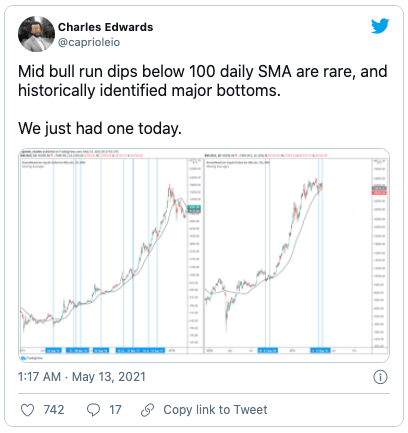Open replies via speech bubble icon

point(93,410)
